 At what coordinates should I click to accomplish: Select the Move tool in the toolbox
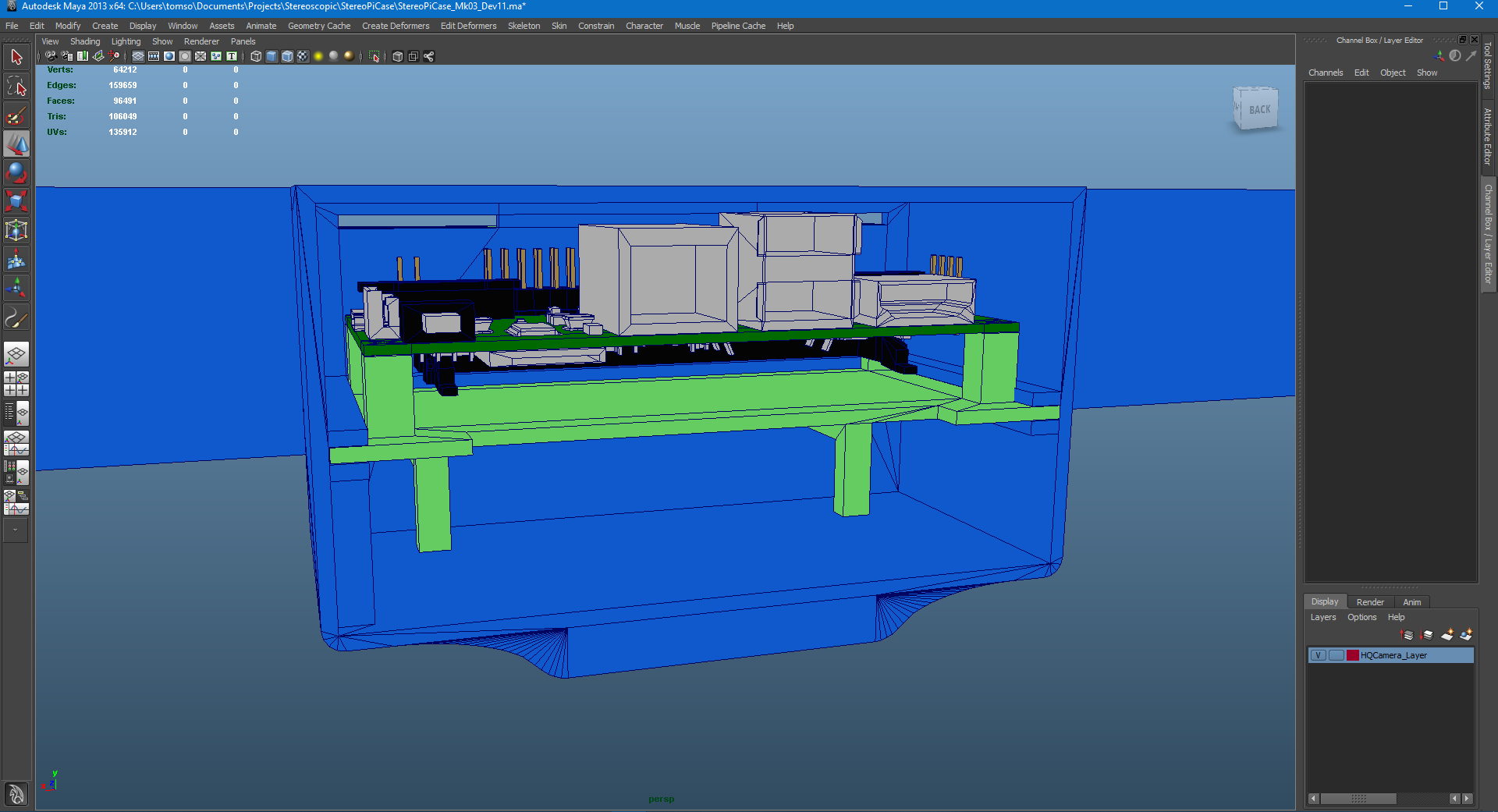click(16, 144)
